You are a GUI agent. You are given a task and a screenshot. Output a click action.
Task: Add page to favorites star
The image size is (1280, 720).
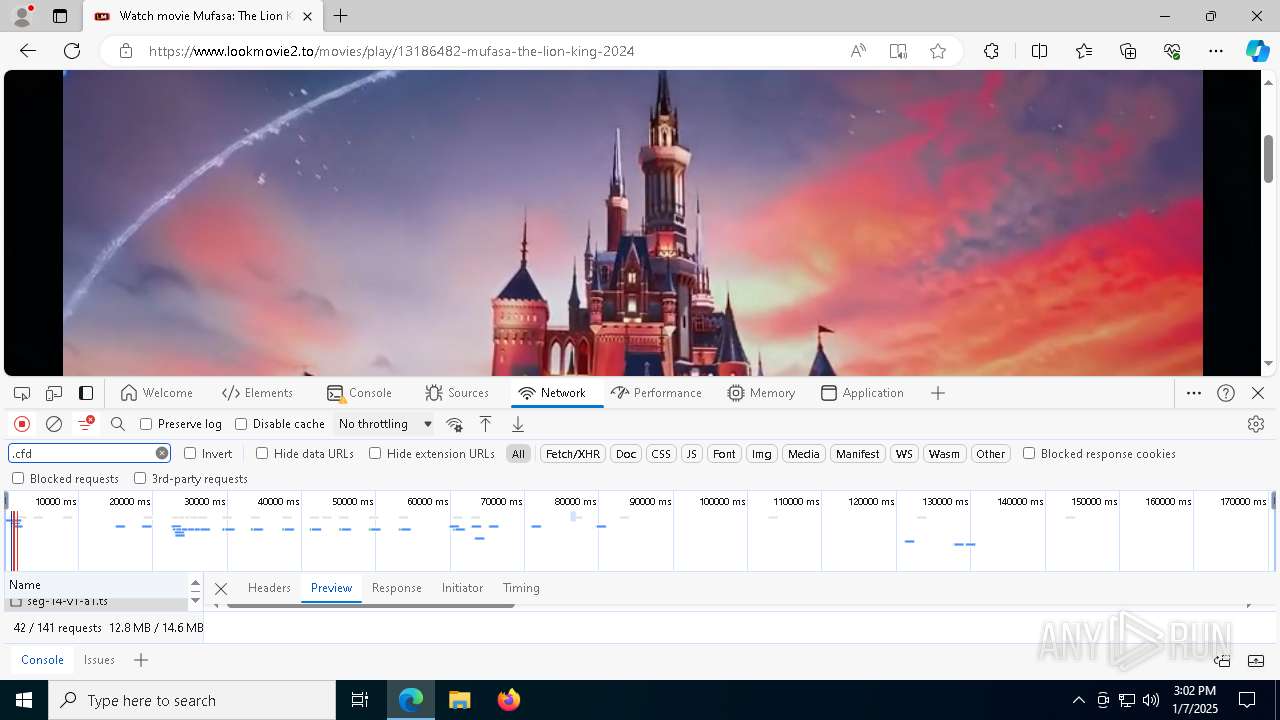click(938, 51)
